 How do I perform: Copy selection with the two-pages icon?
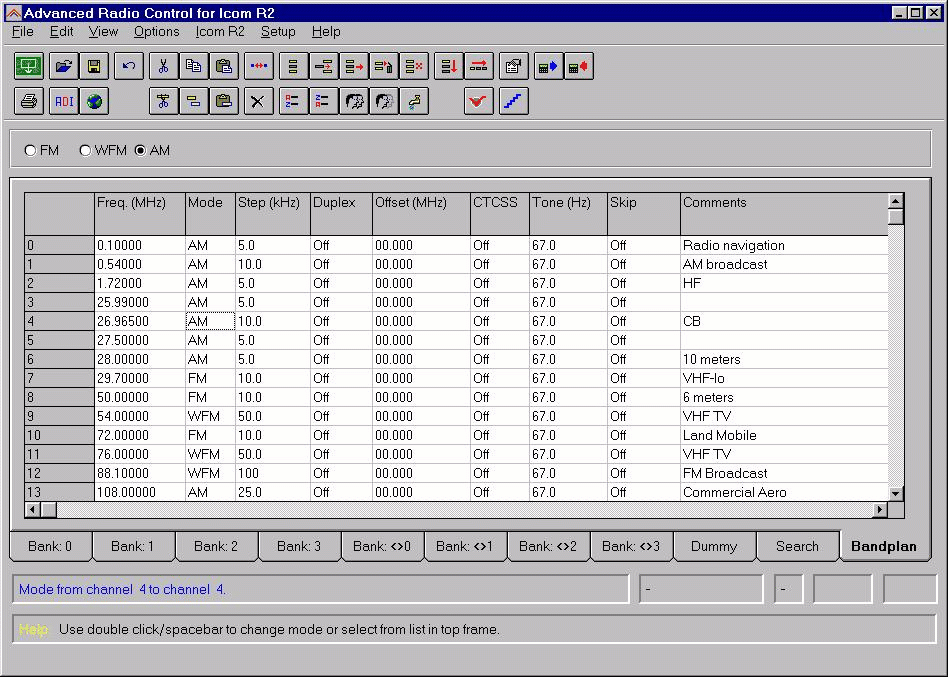(x=193, y=66)
